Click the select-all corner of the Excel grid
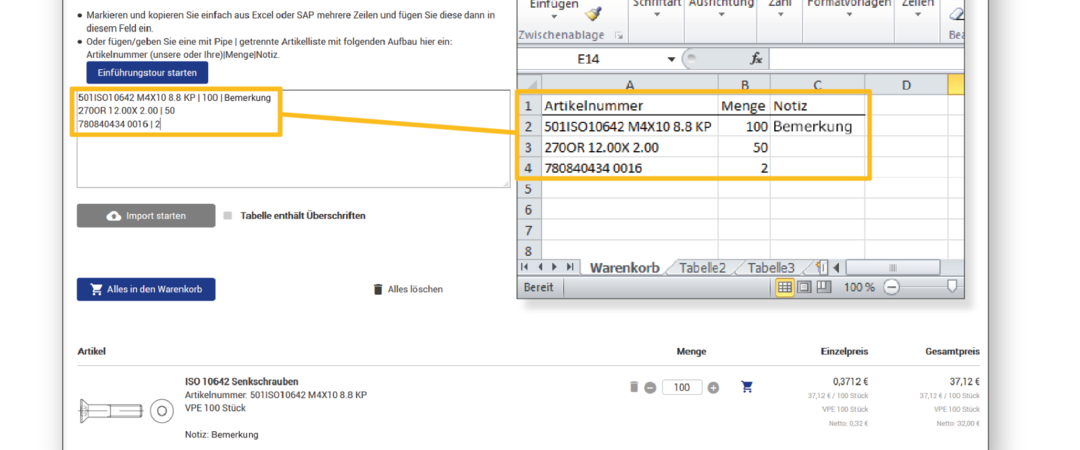Viewport: 1080px width, 450px height. coord(530,85)
